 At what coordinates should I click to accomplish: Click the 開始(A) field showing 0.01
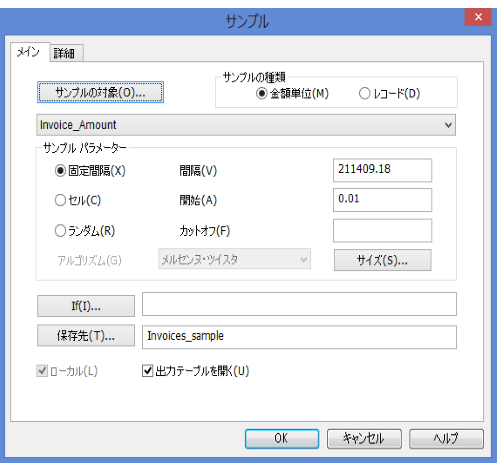382,200
